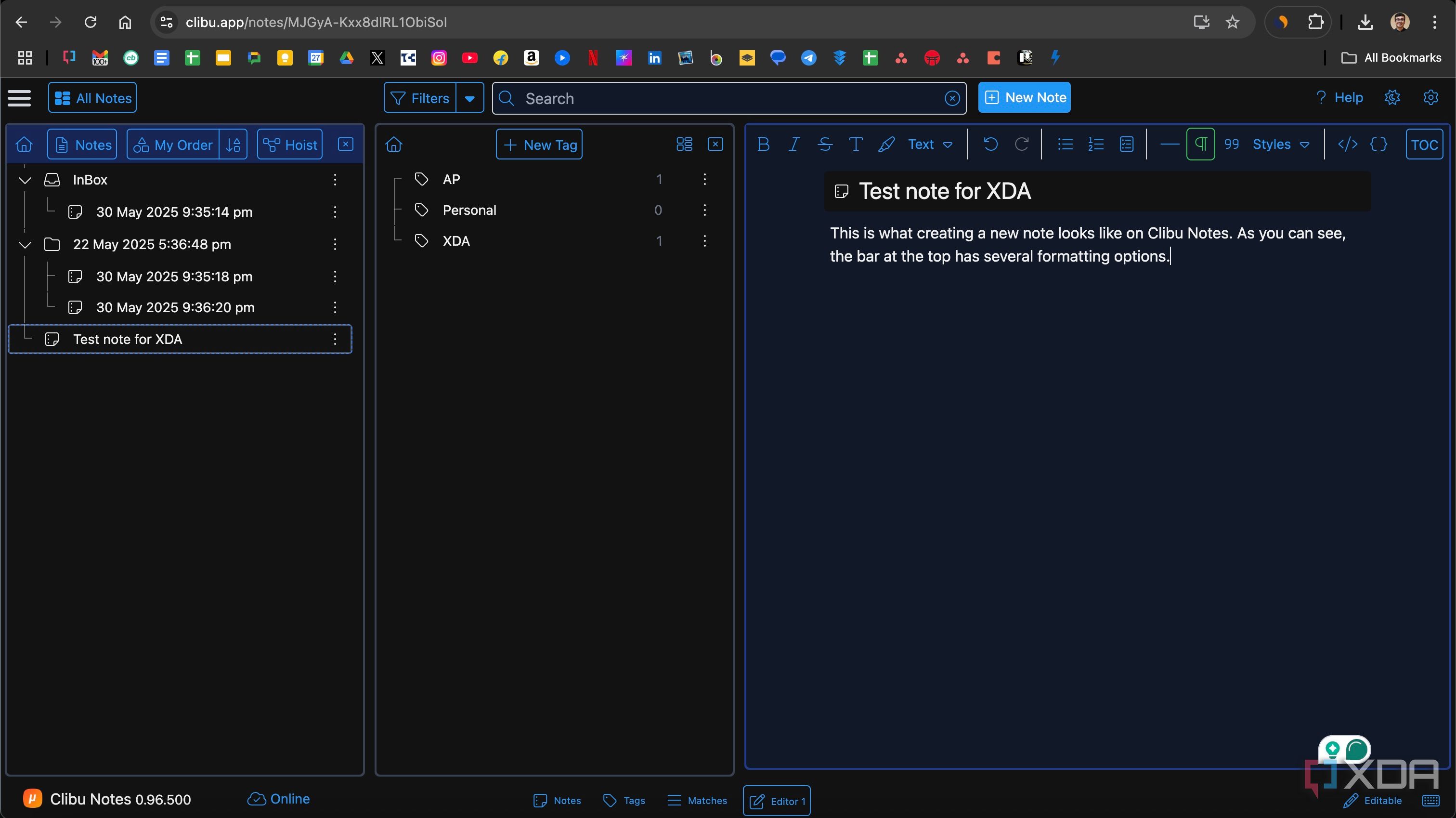Collapse the InBox folder
This screenshot has width=1456, height=818.
(25, 181)
